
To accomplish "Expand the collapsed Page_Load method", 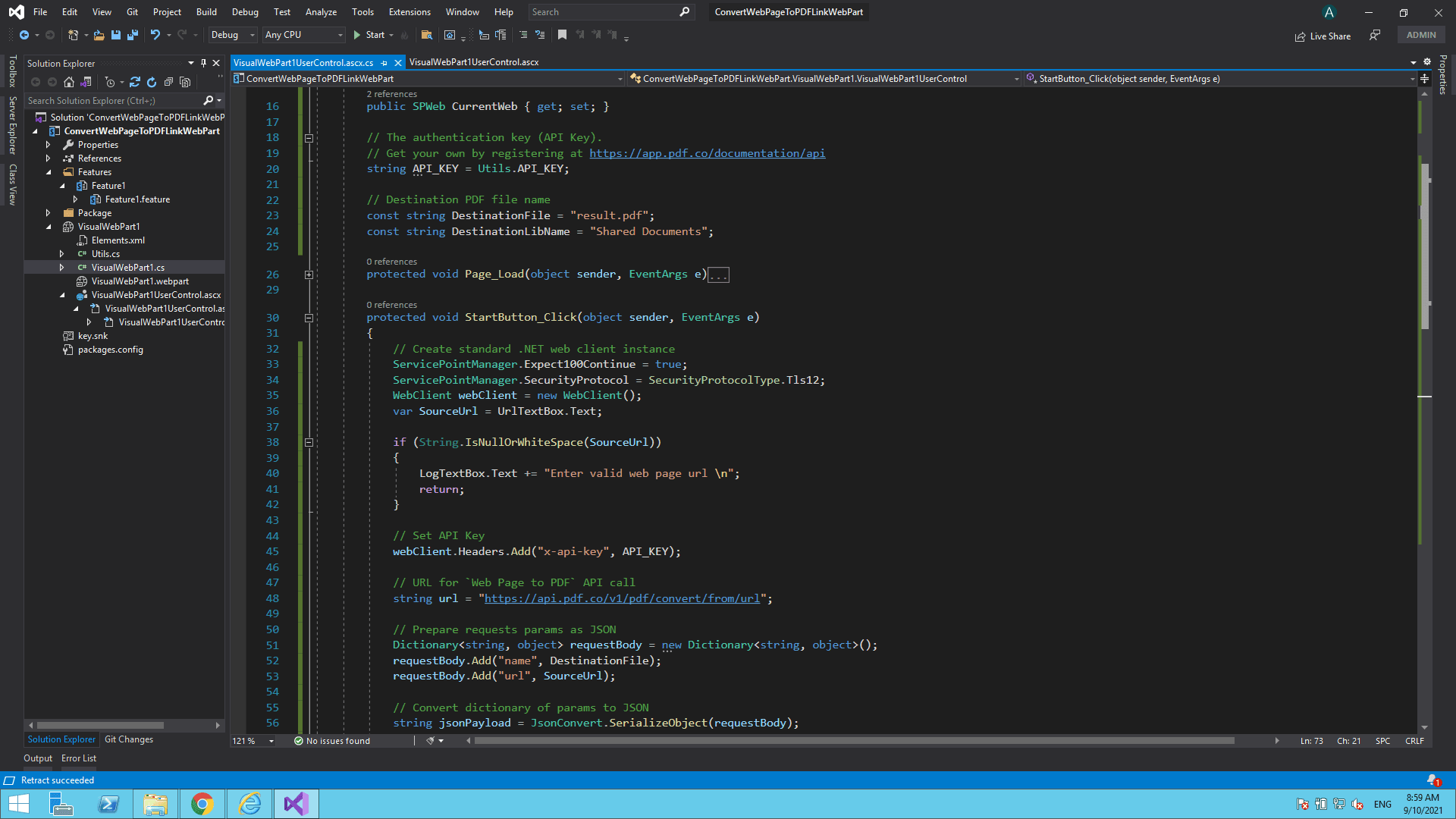I will point(309,275).
